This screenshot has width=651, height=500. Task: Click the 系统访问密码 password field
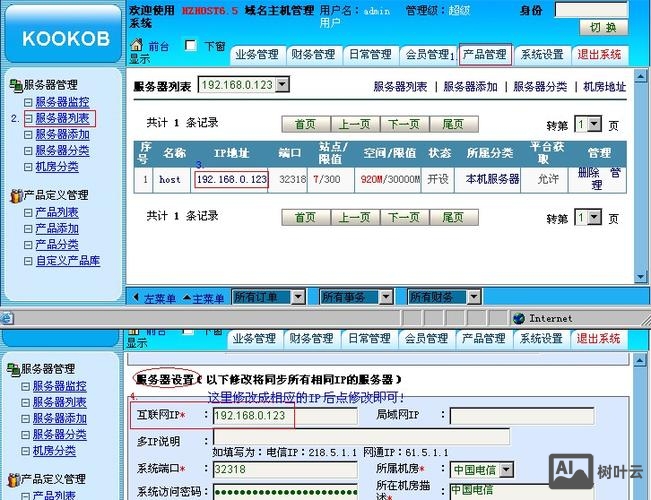pyautogui.click(x=285, y=492)
